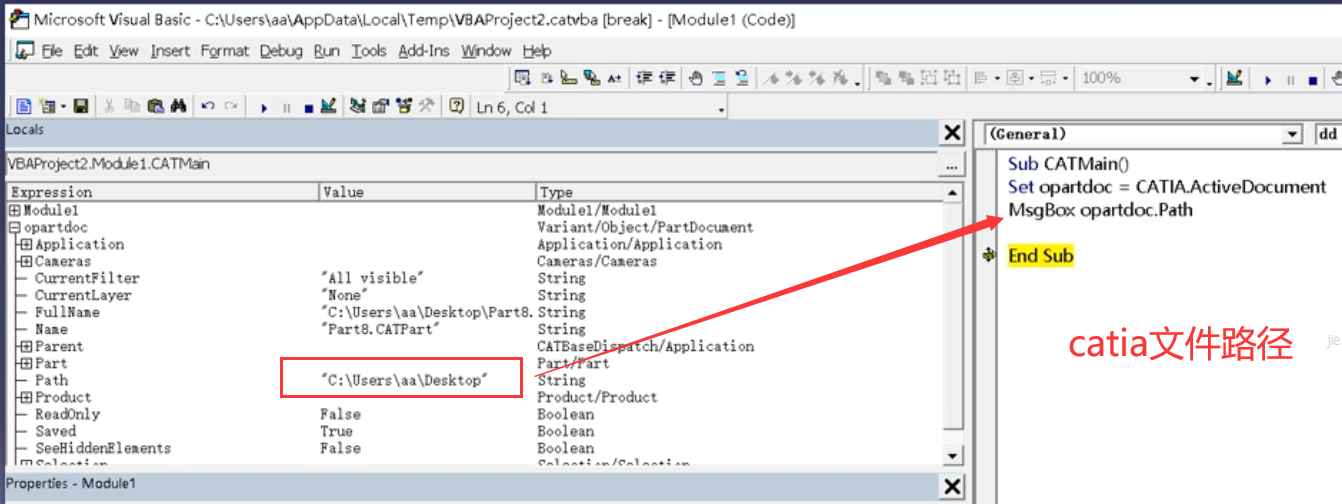
Task: Toggle Design Mode on the Standard toolbar
Action: [328, 106]
